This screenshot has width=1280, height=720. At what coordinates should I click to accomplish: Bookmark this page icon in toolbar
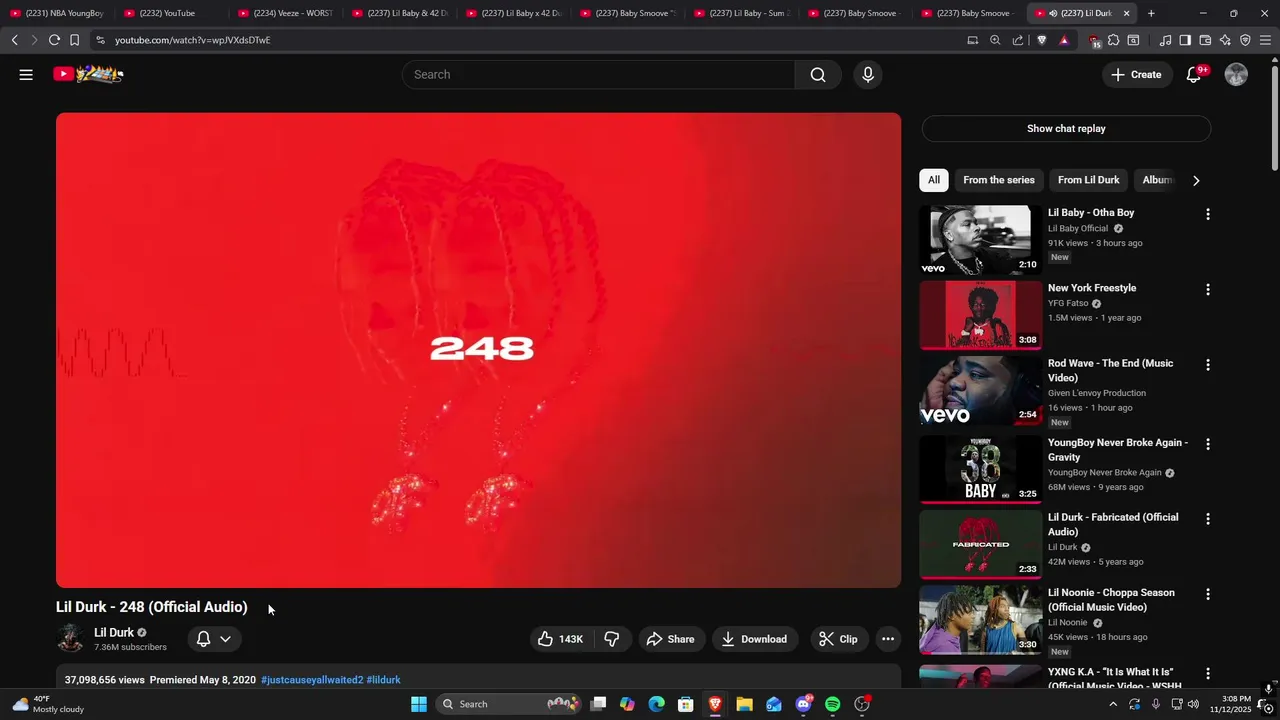click(x=74, y=40)
